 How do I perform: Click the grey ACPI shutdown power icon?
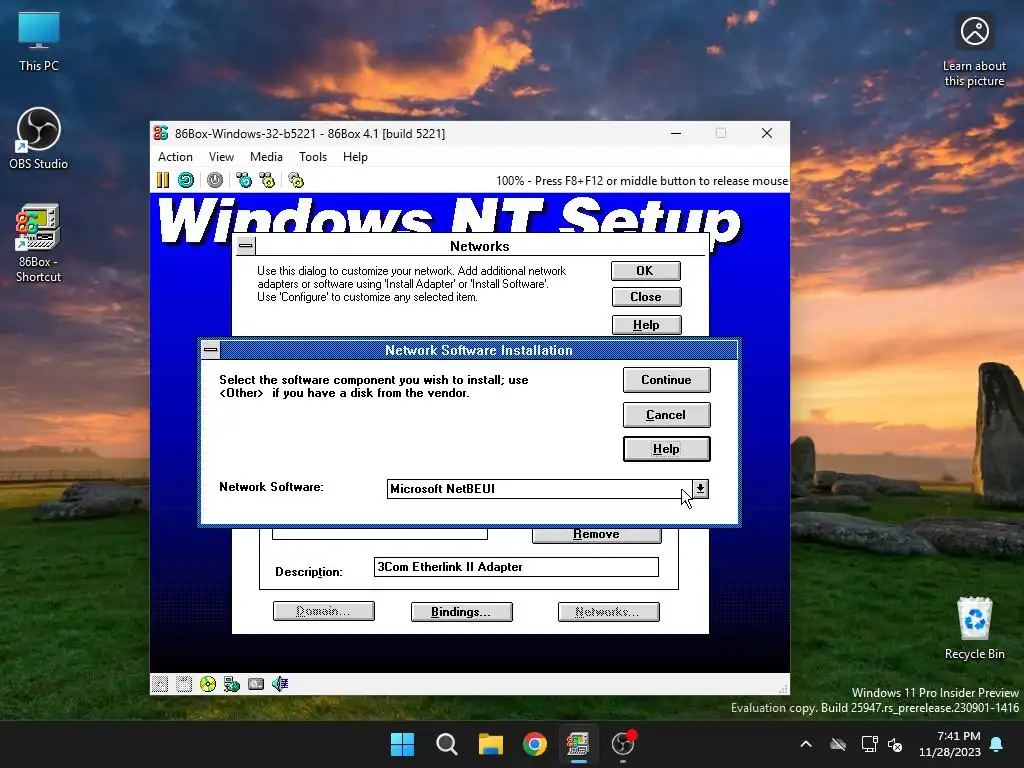(215, 180)
